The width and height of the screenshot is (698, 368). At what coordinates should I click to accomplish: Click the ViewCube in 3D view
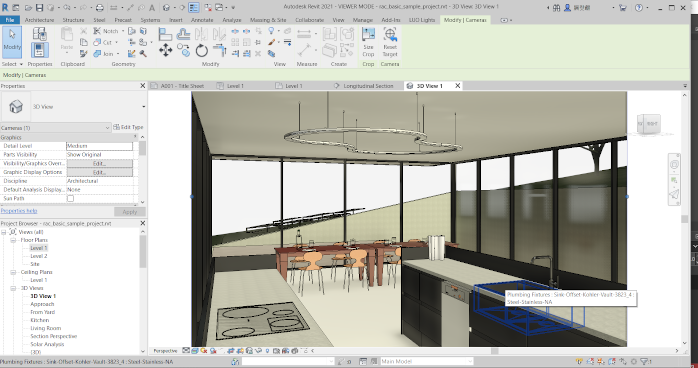649,124
